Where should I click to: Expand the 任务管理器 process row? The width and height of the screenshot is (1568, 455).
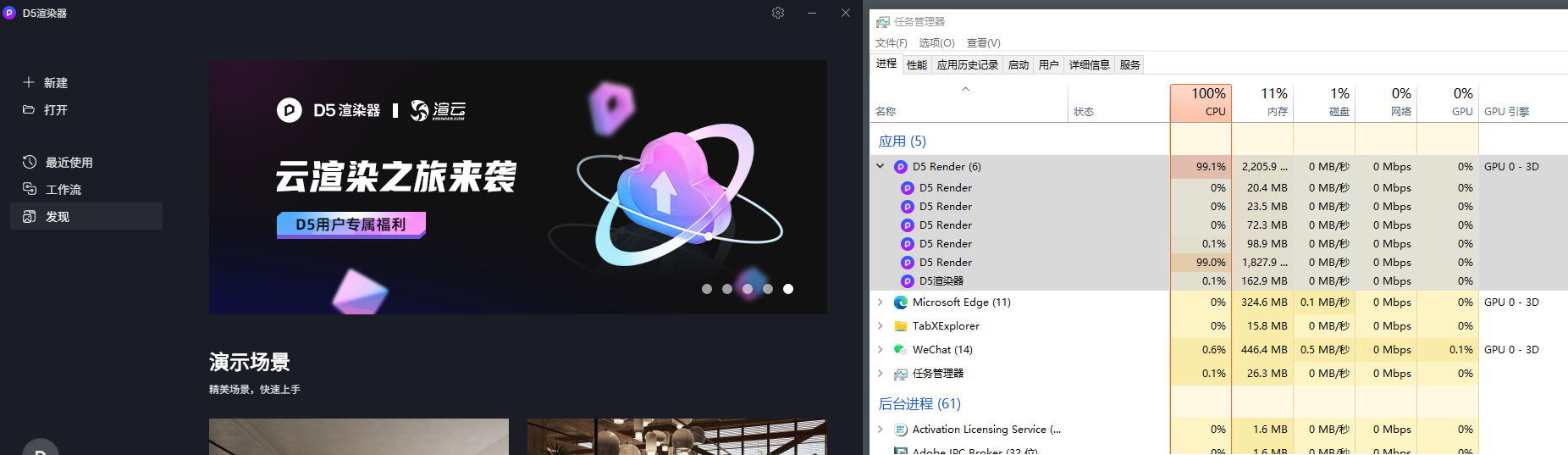pyautogui.click(x=881, y=374)
